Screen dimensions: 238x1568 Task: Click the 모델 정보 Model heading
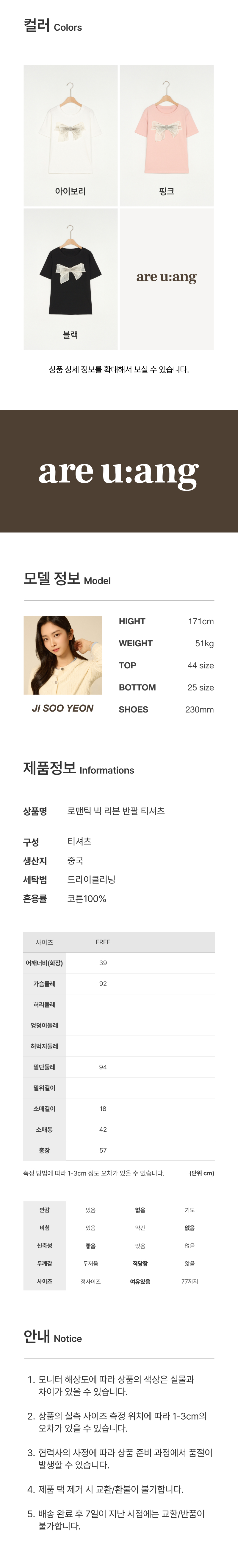[67, 578]
